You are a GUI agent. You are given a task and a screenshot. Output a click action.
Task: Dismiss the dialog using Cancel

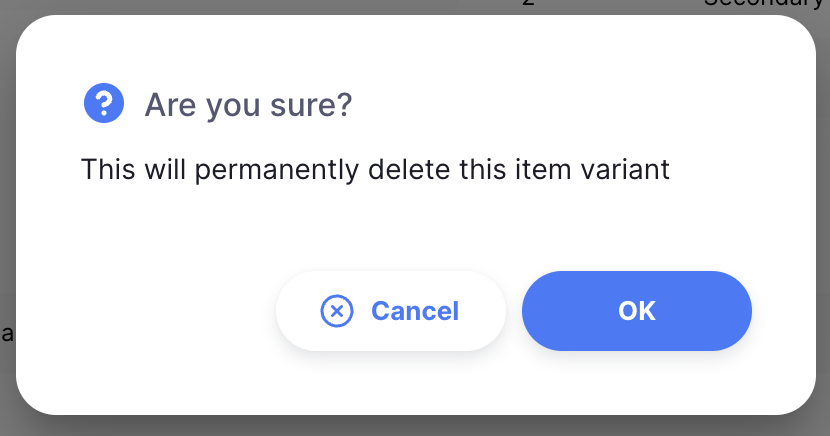[391, 311]
